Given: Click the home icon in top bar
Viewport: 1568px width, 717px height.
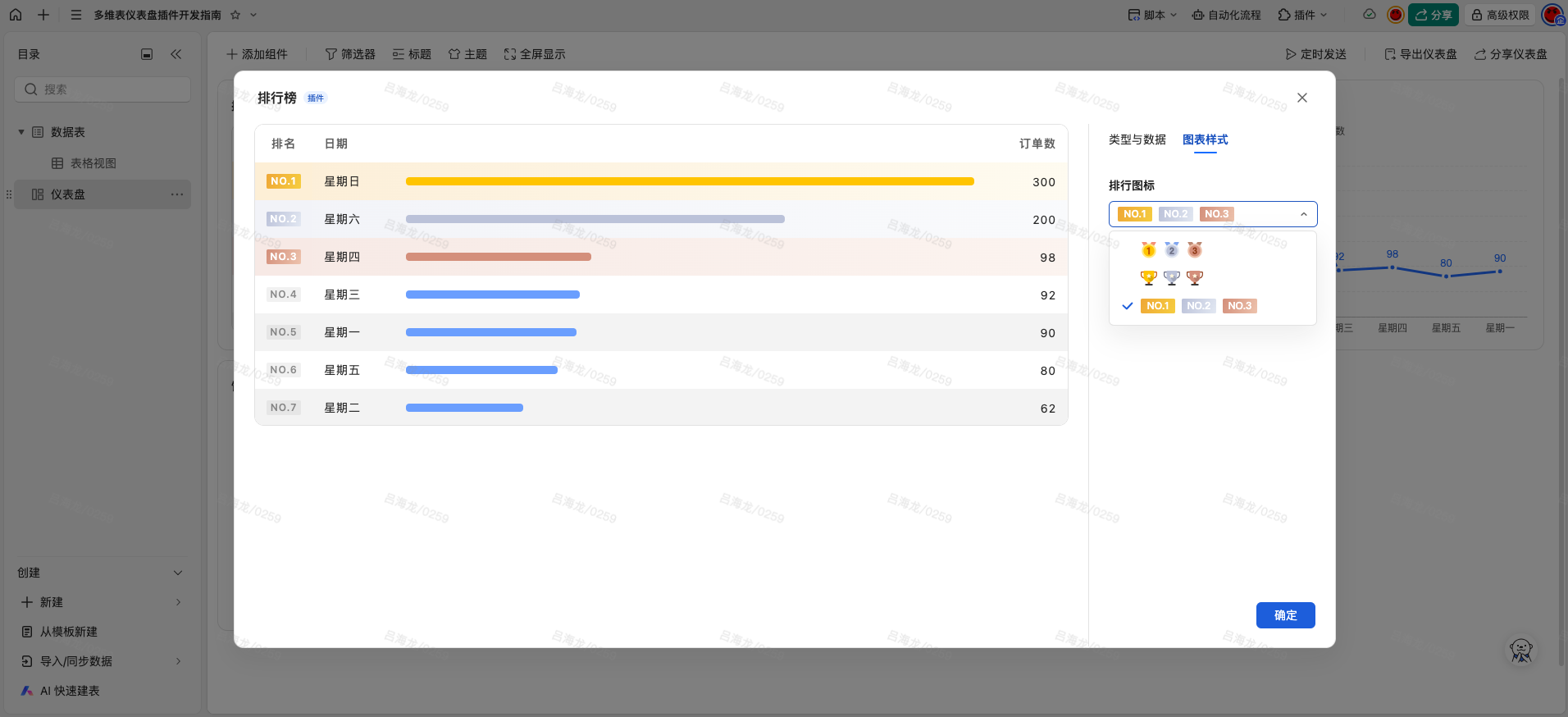Looking at the screenshot, I should click(16, 15).
